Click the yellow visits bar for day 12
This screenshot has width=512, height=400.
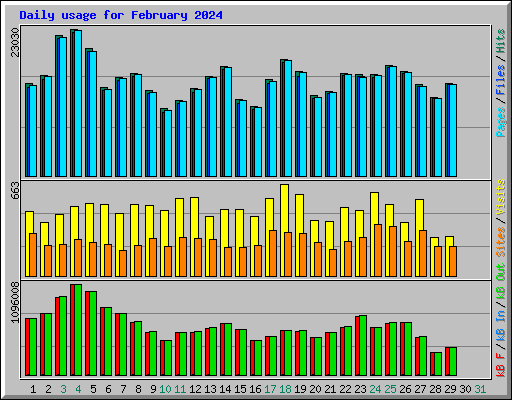click(194, 217)
